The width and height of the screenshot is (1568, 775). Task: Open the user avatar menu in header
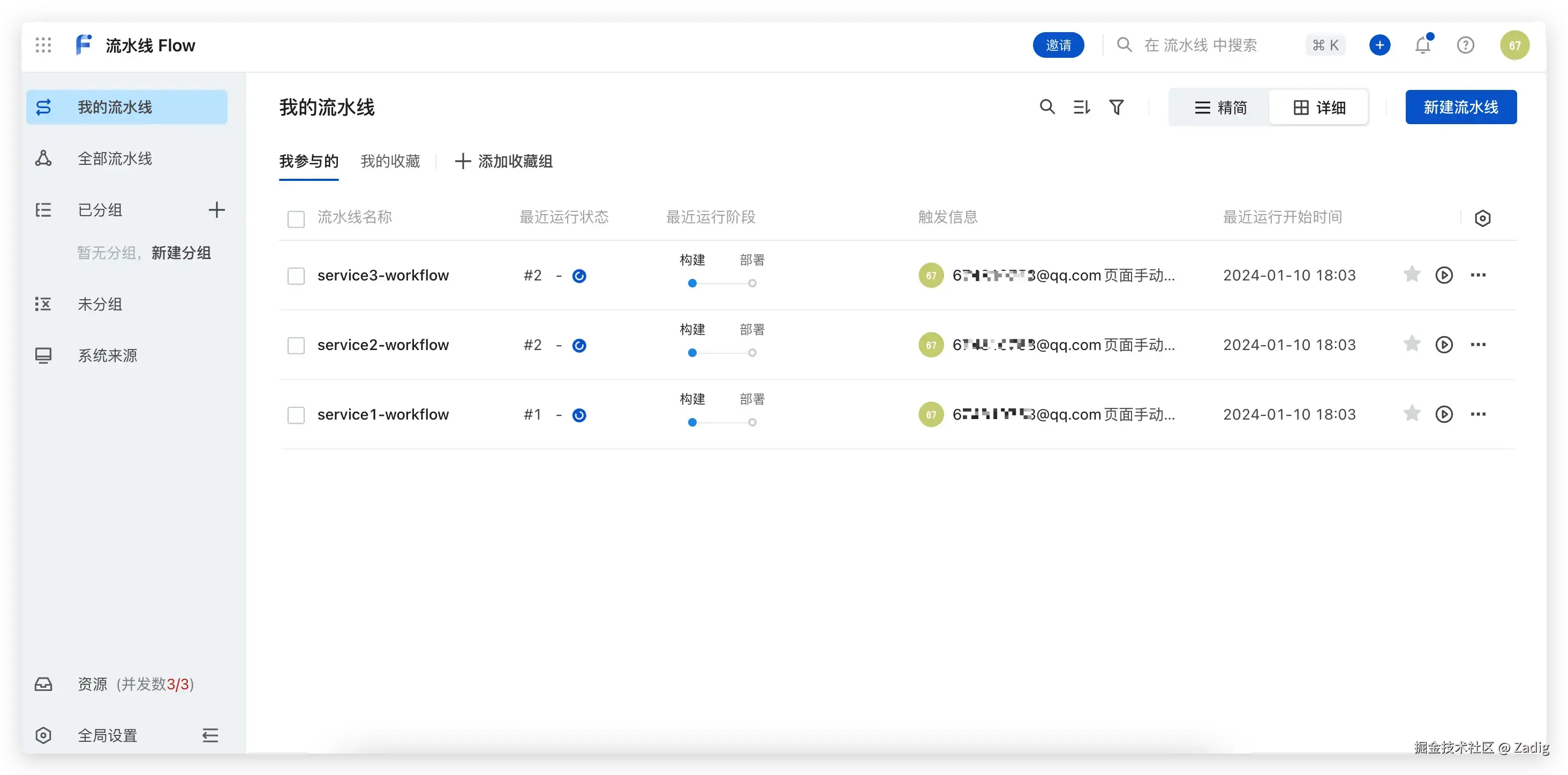tap(1514, 45)
